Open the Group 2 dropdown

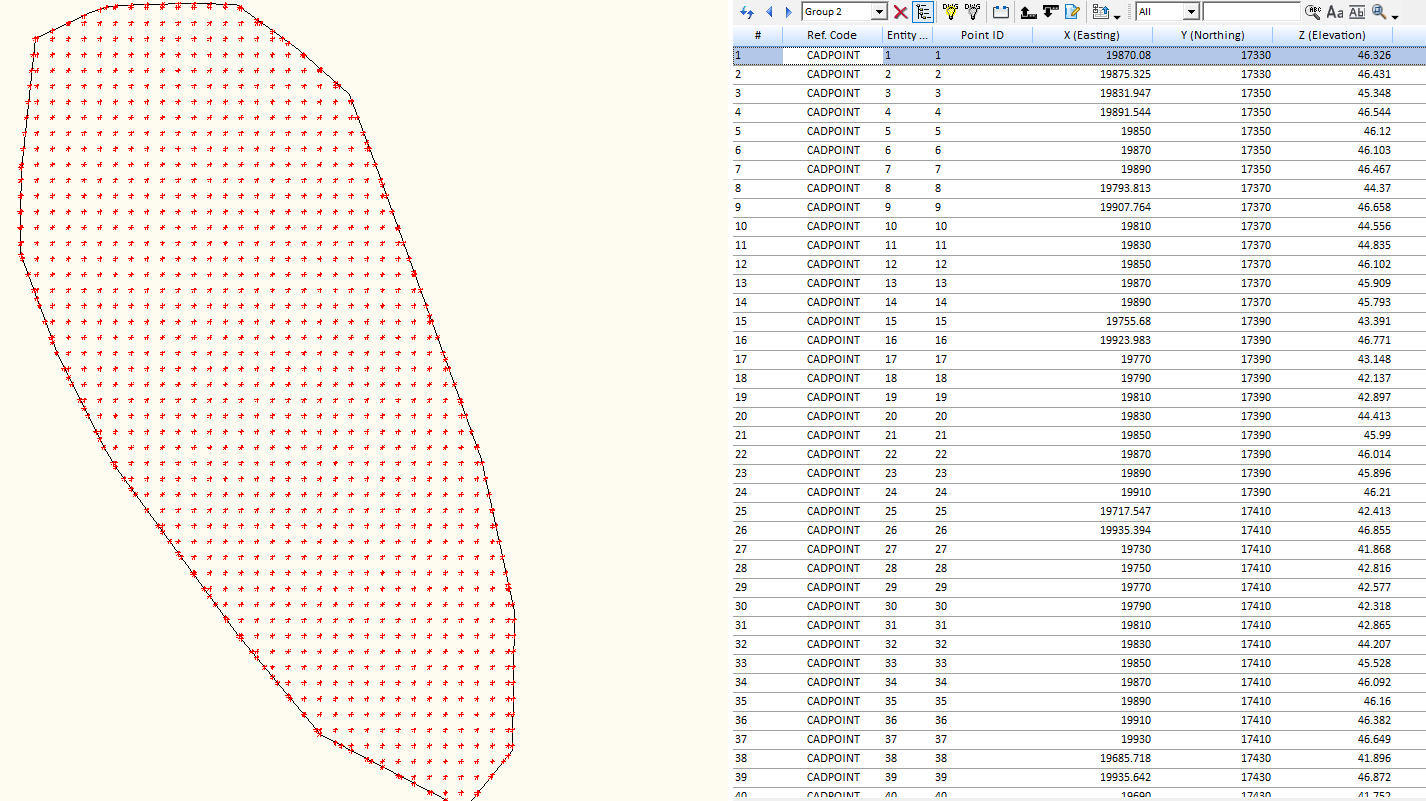(x=879, y=12)
